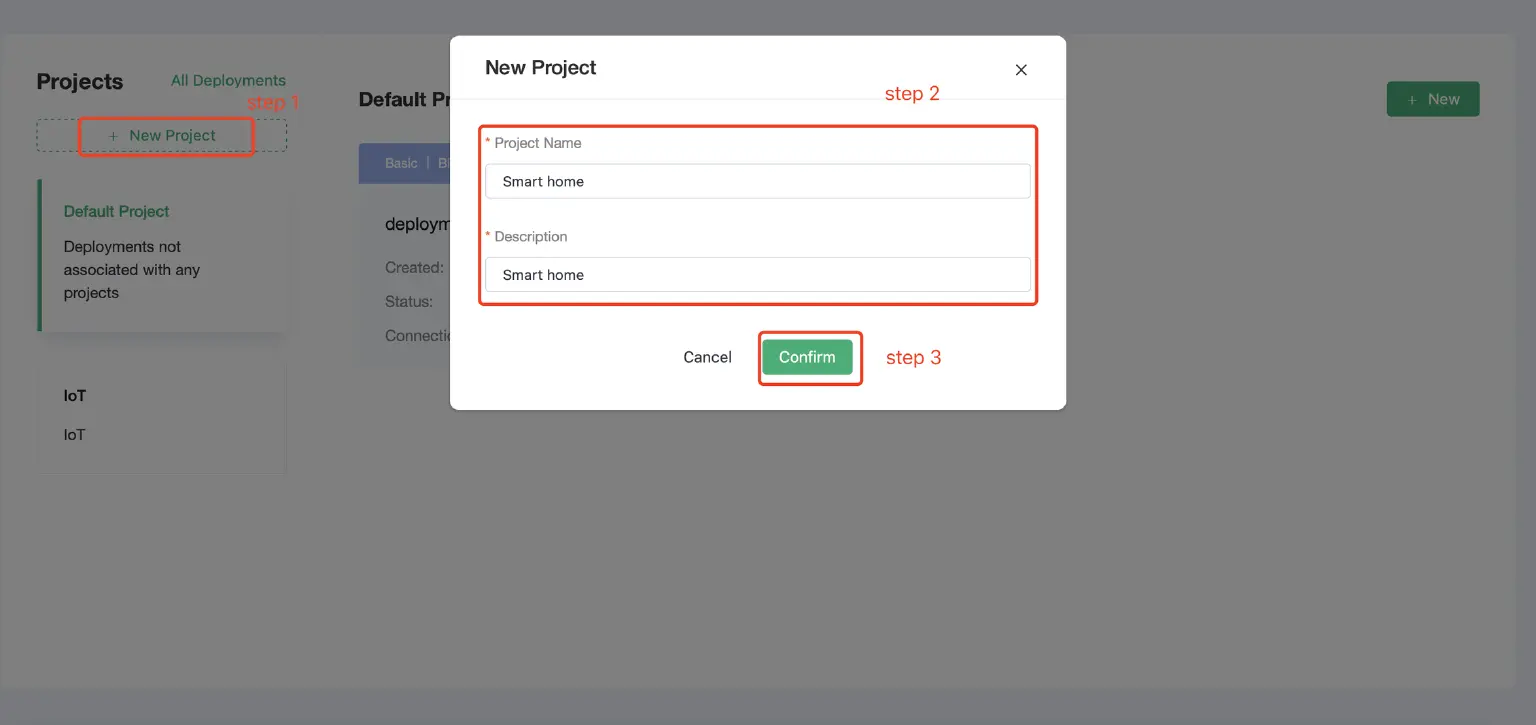Click the New Project dialog title

540,68
